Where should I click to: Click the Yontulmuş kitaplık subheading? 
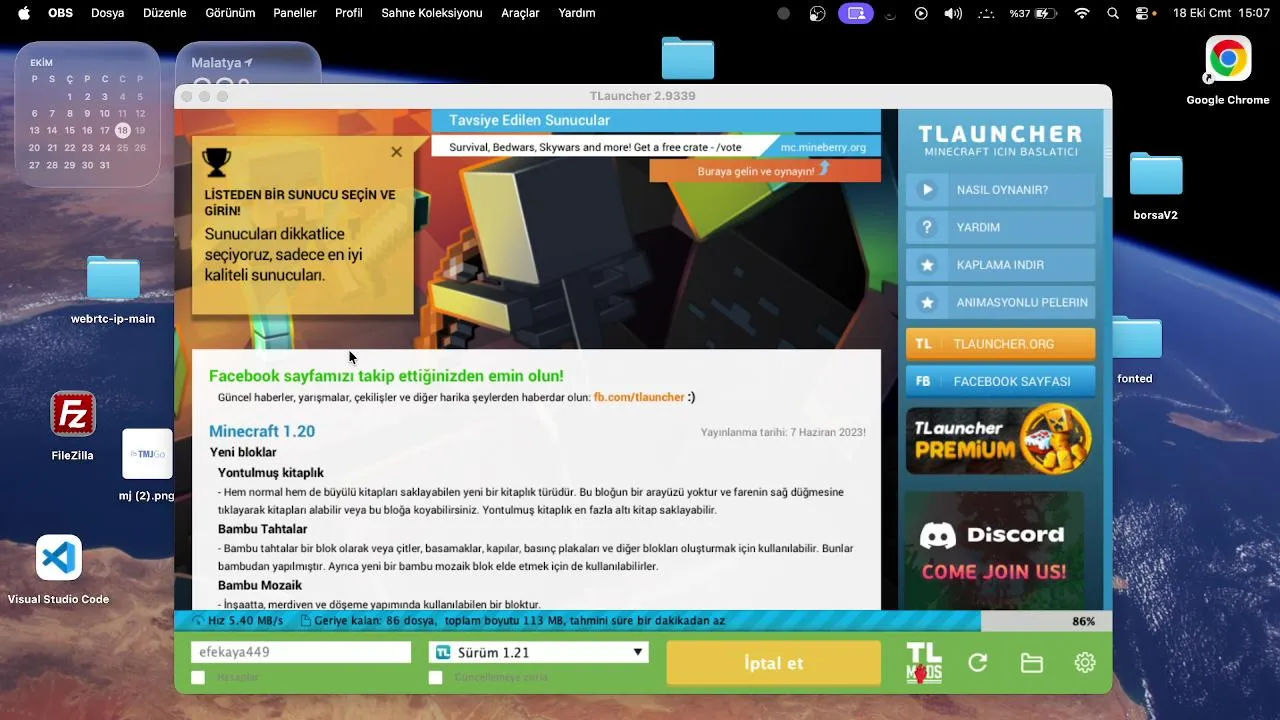[271, 473]
